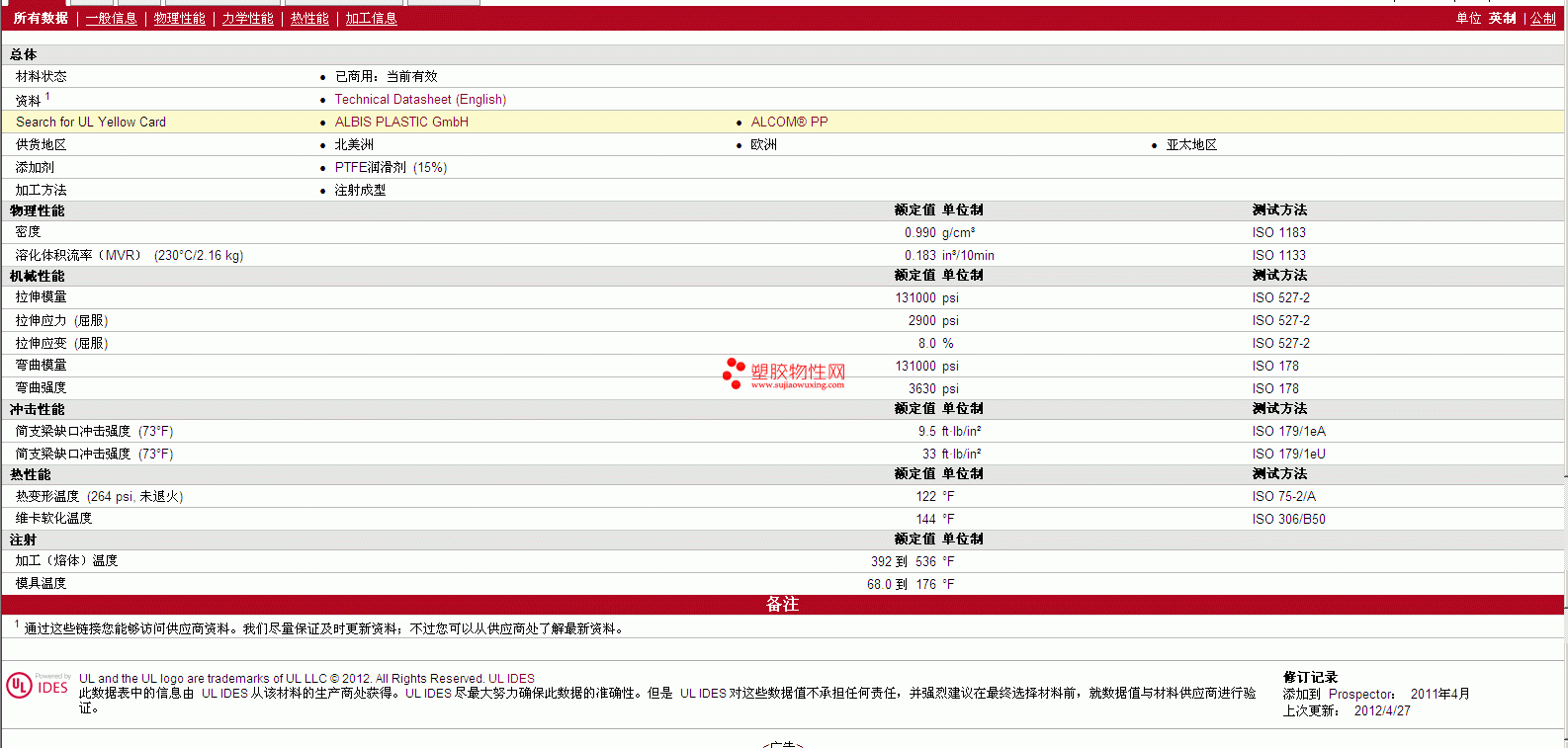The height and width of the screenshot is (748, 1568).
Task: Click the 测试方法 header in the 物理性能 section
Action: coord(1279,210)
